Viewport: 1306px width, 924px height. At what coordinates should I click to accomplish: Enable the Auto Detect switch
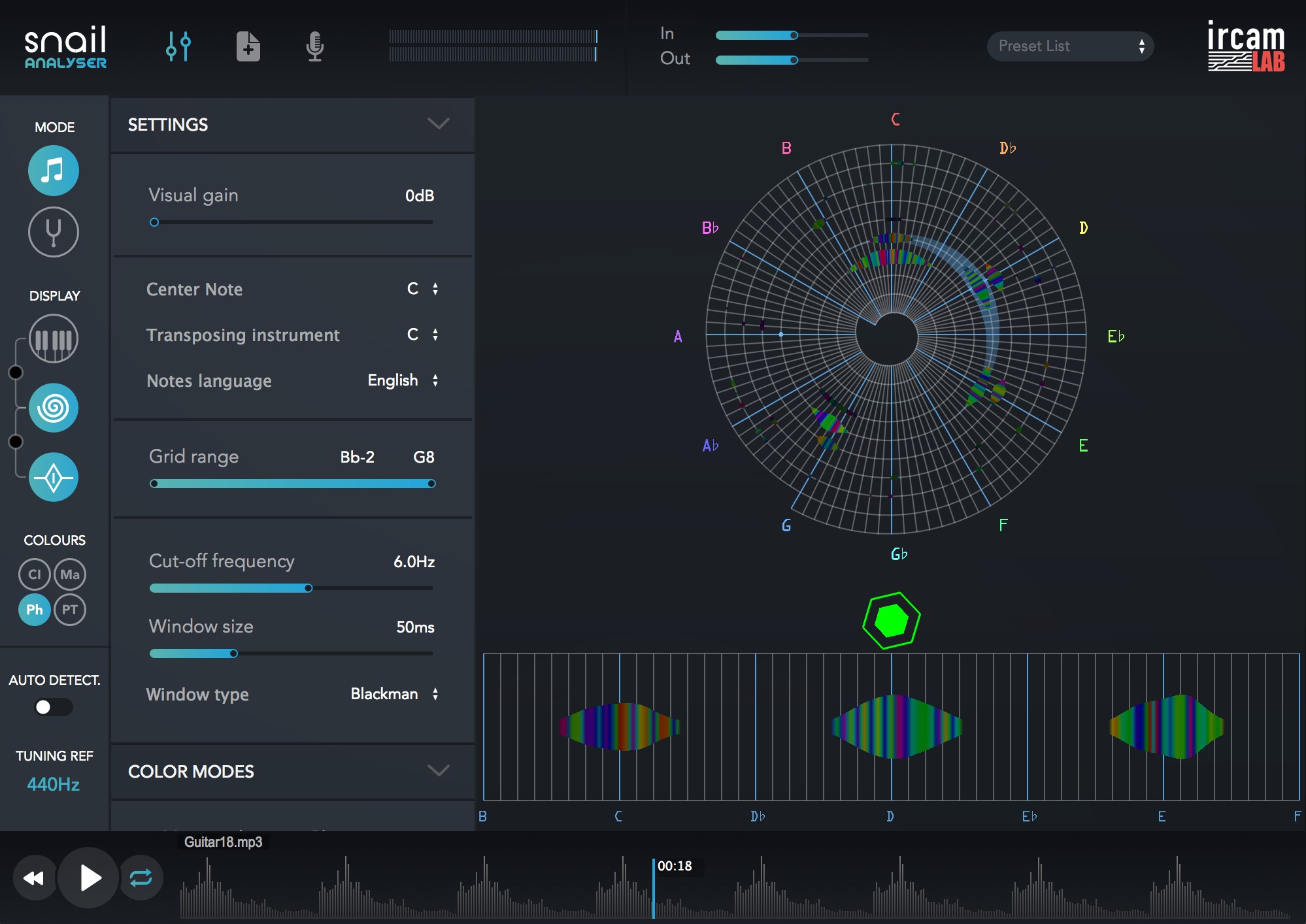tap(53, 706)
